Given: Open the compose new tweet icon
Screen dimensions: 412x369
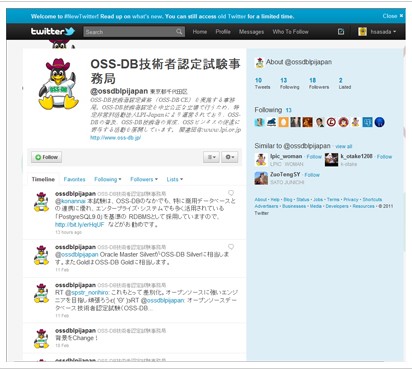Looking at the screenshot, I should pos(341,32).
